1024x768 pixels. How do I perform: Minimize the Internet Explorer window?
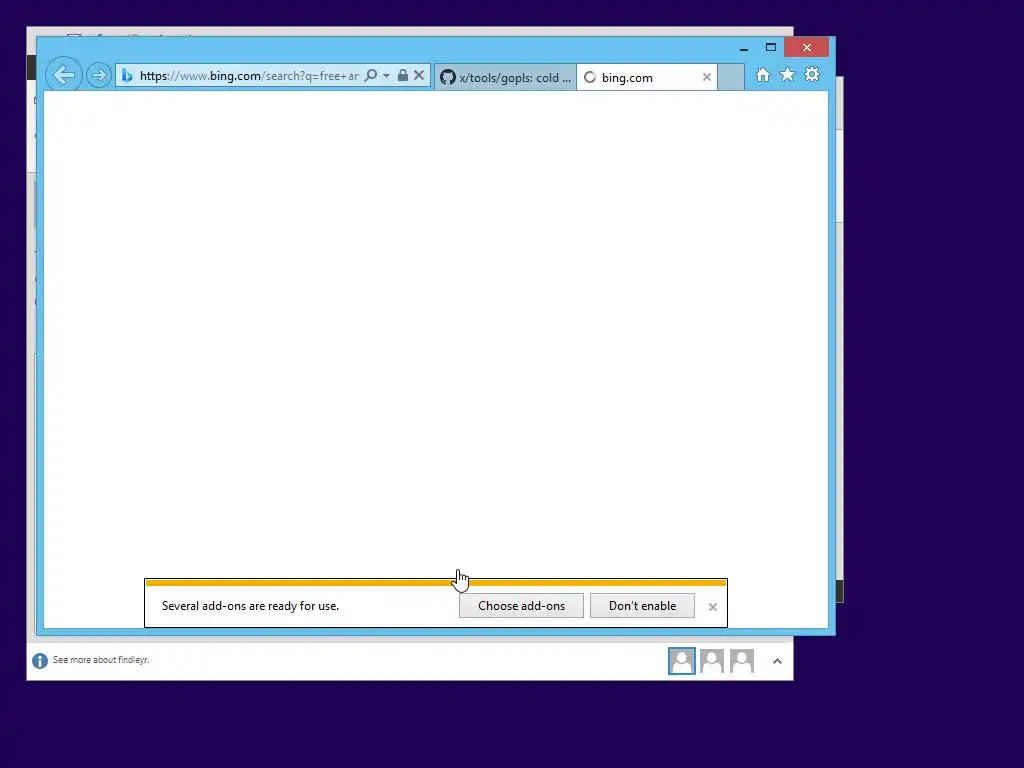744,48
